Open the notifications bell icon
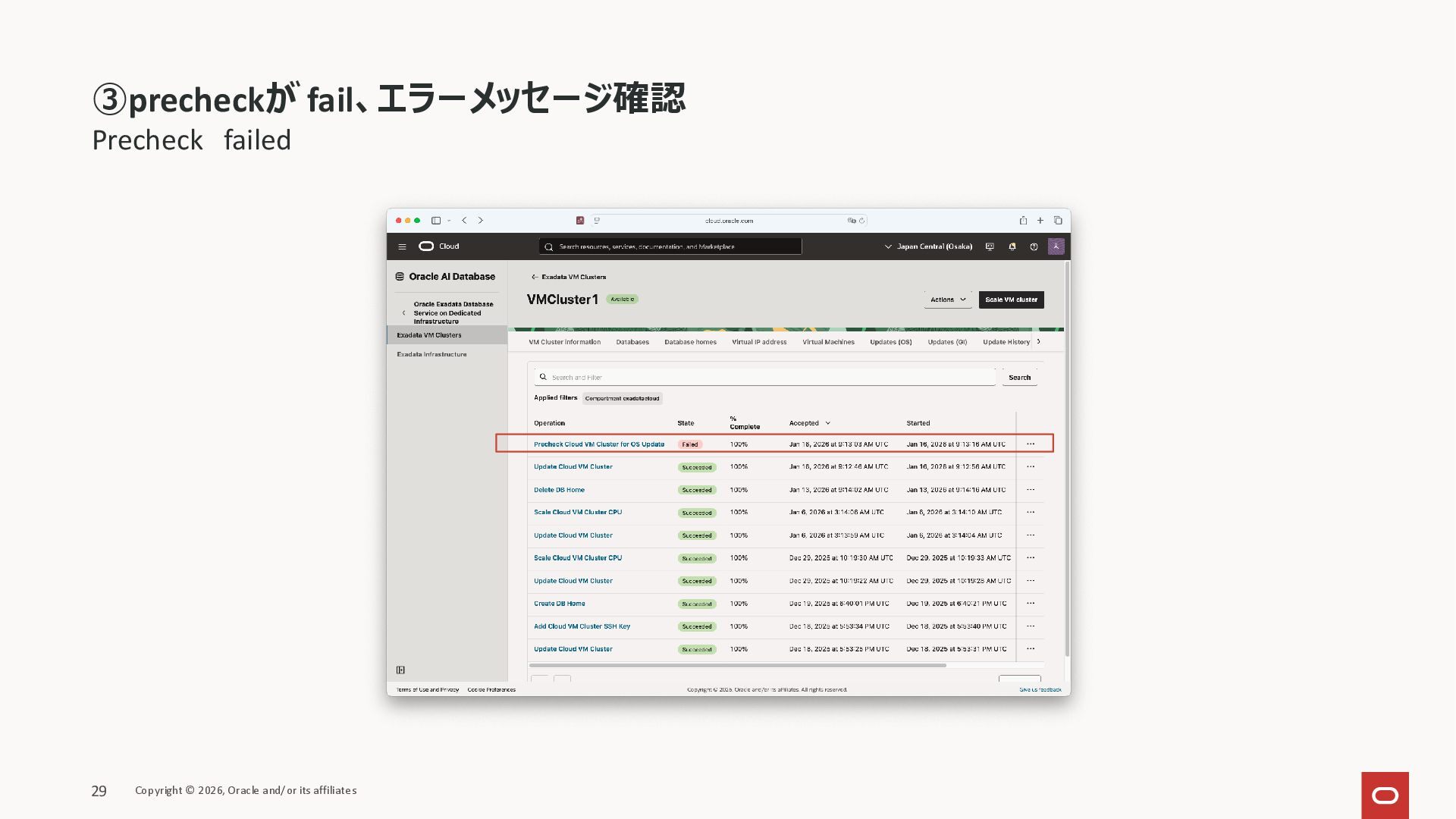The image size is (1456, 819). [x=1012, y=246]
